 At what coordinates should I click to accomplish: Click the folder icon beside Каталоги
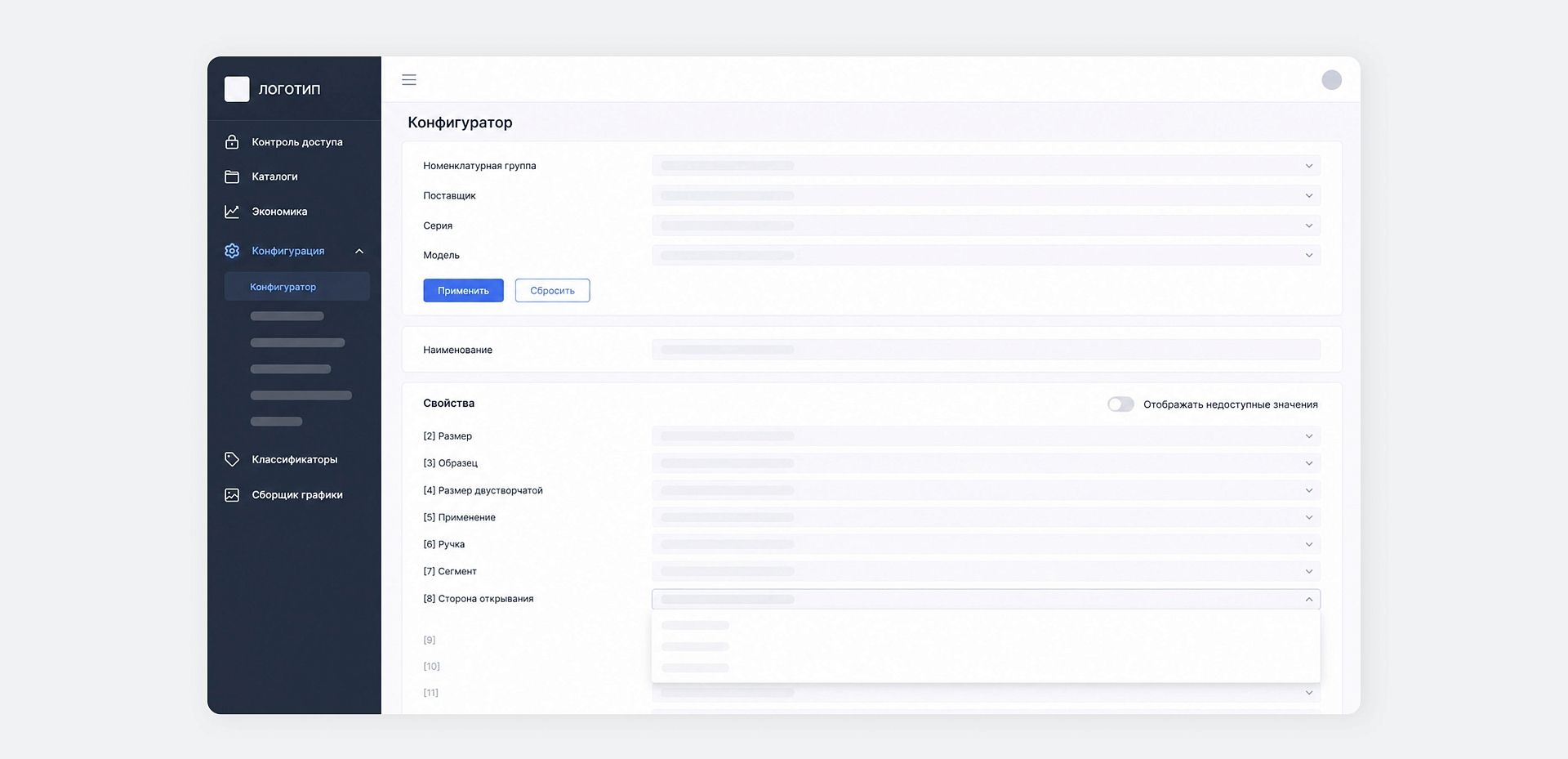coord(232,176)
